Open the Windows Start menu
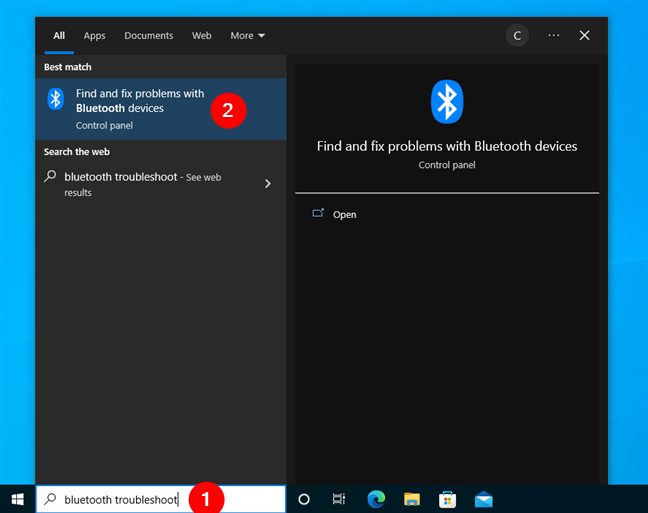Viewport: 648px width, 513px height. (17, 499)
